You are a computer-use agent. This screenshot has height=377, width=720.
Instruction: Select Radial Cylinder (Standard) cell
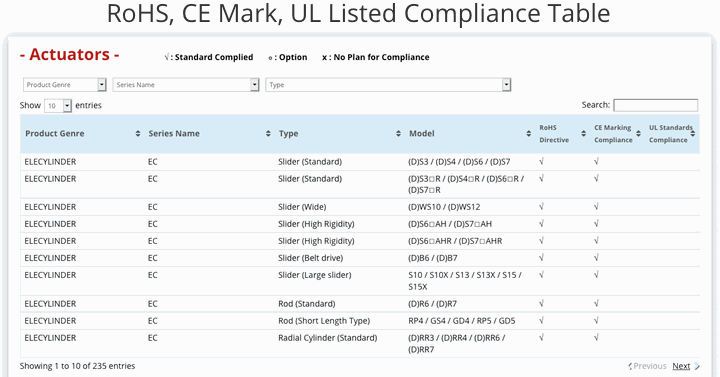click(x=327, y=338)
